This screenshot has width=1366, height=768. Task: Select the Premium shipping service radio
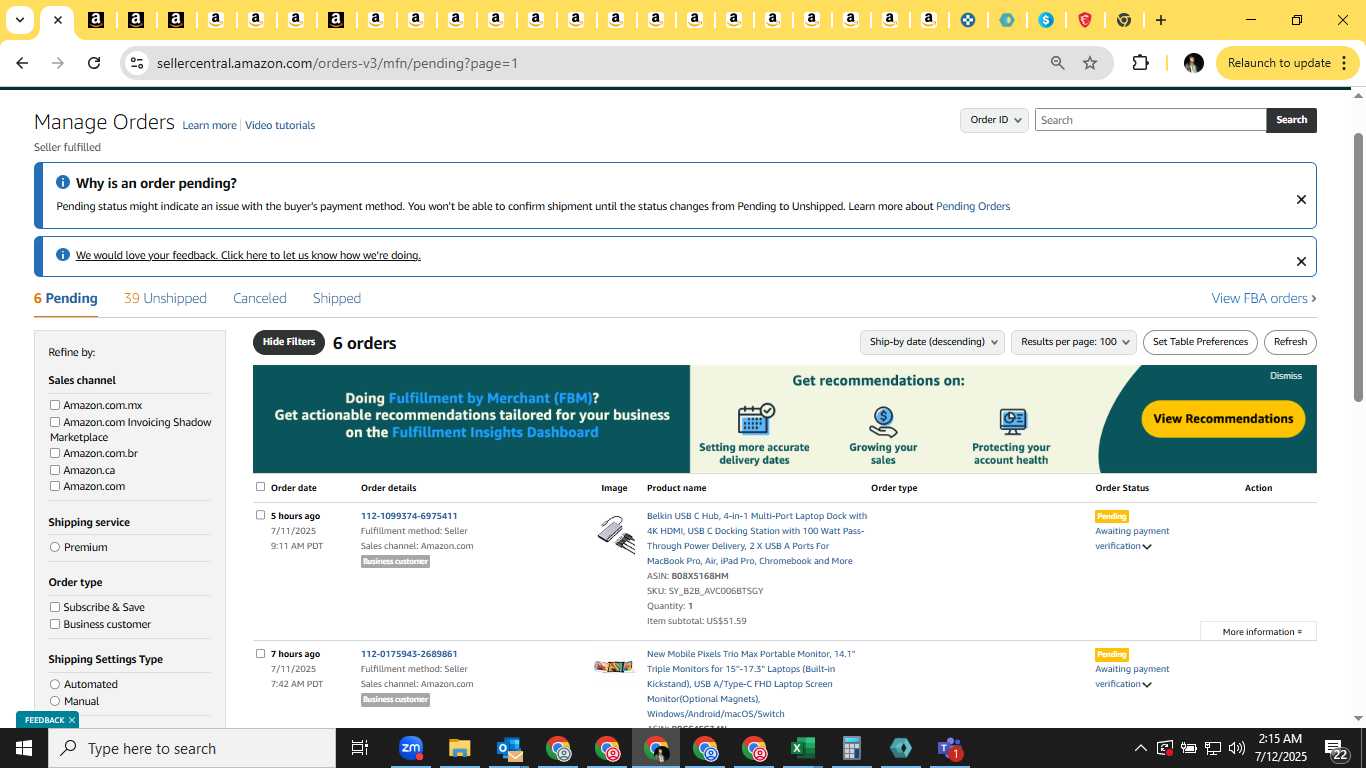55,547
